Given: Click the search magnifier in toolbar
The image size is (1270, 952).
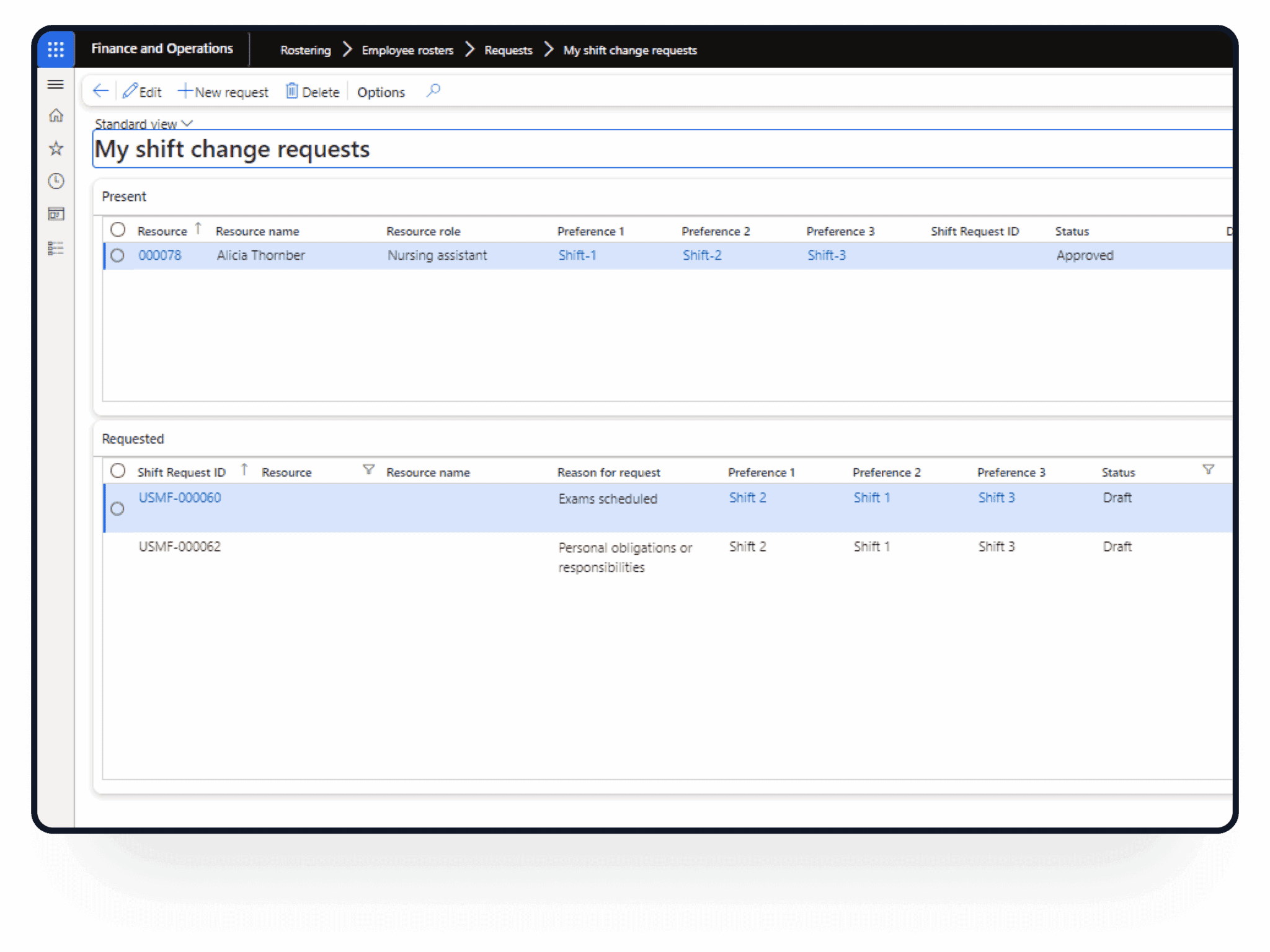Looking at the screenshot, I should [433, 91].
